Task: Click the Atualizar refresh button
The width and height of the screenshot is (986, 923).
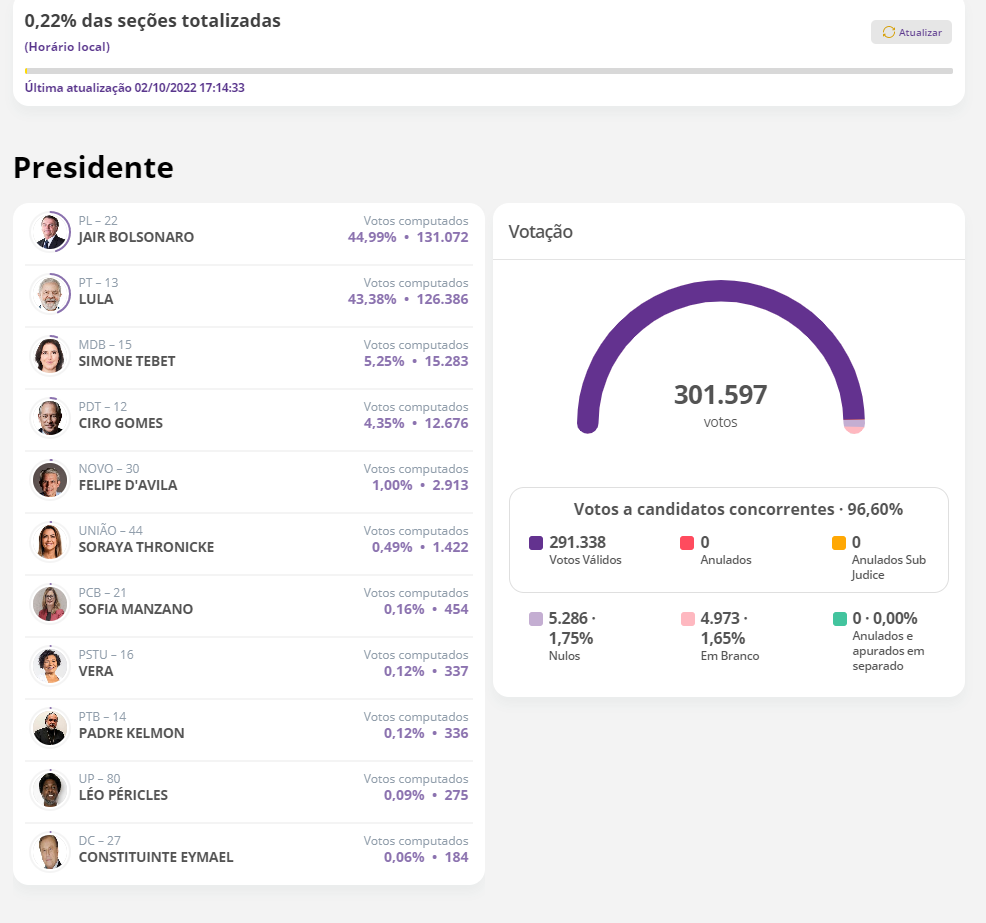Action: coord(911,32)
